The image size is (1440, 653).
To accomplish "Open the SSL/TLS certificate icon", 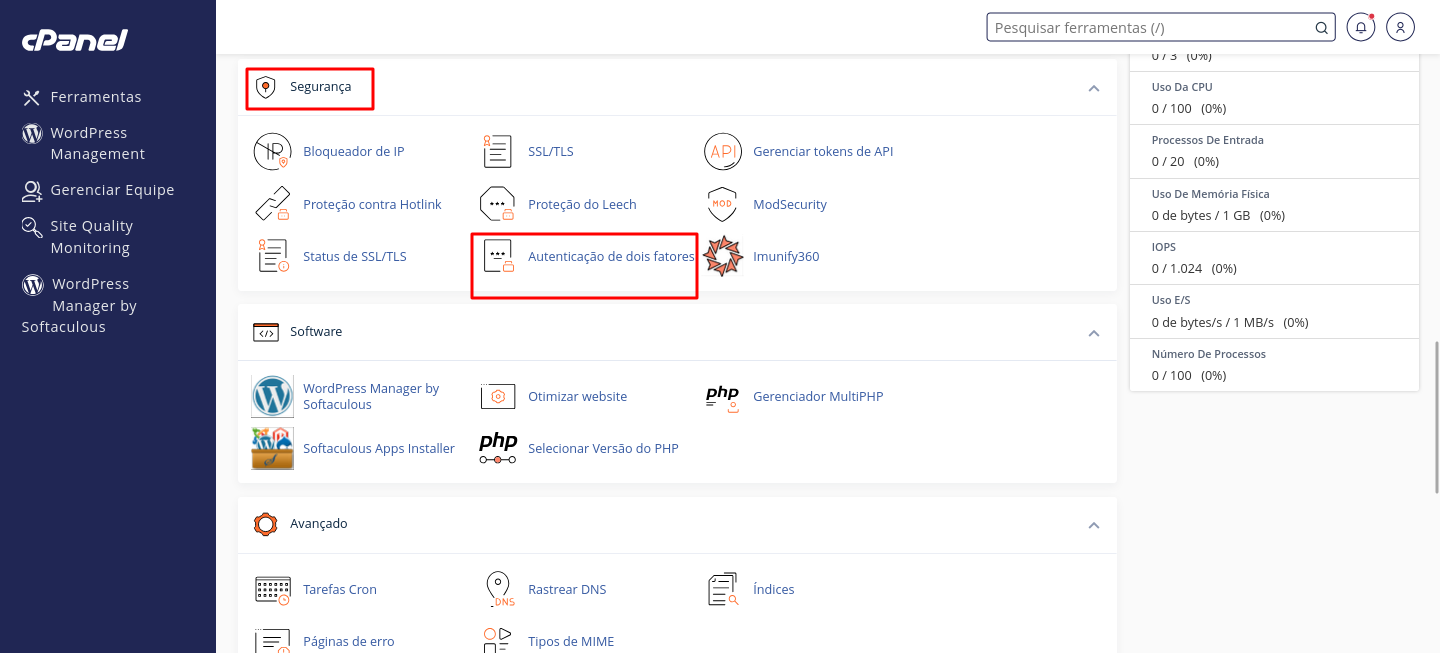I will [497, 152].
